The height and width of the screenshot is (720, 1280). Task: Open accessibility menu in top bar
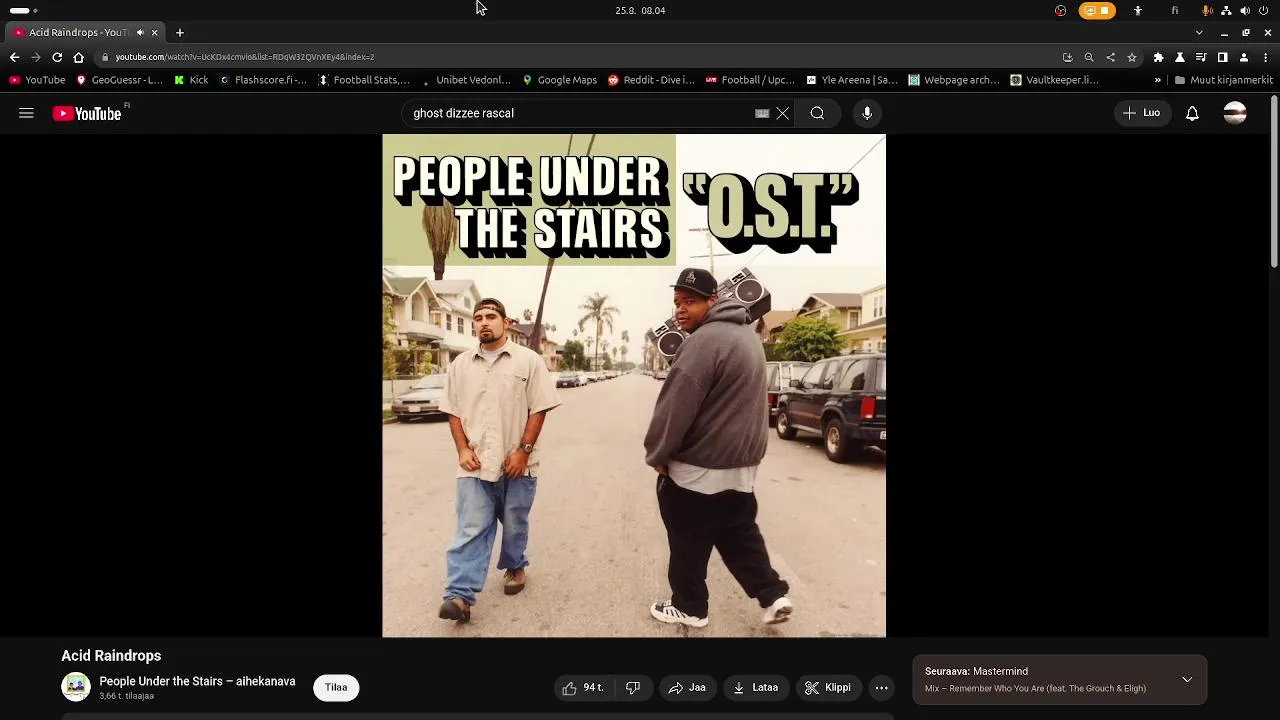(x=1137, y=10)
